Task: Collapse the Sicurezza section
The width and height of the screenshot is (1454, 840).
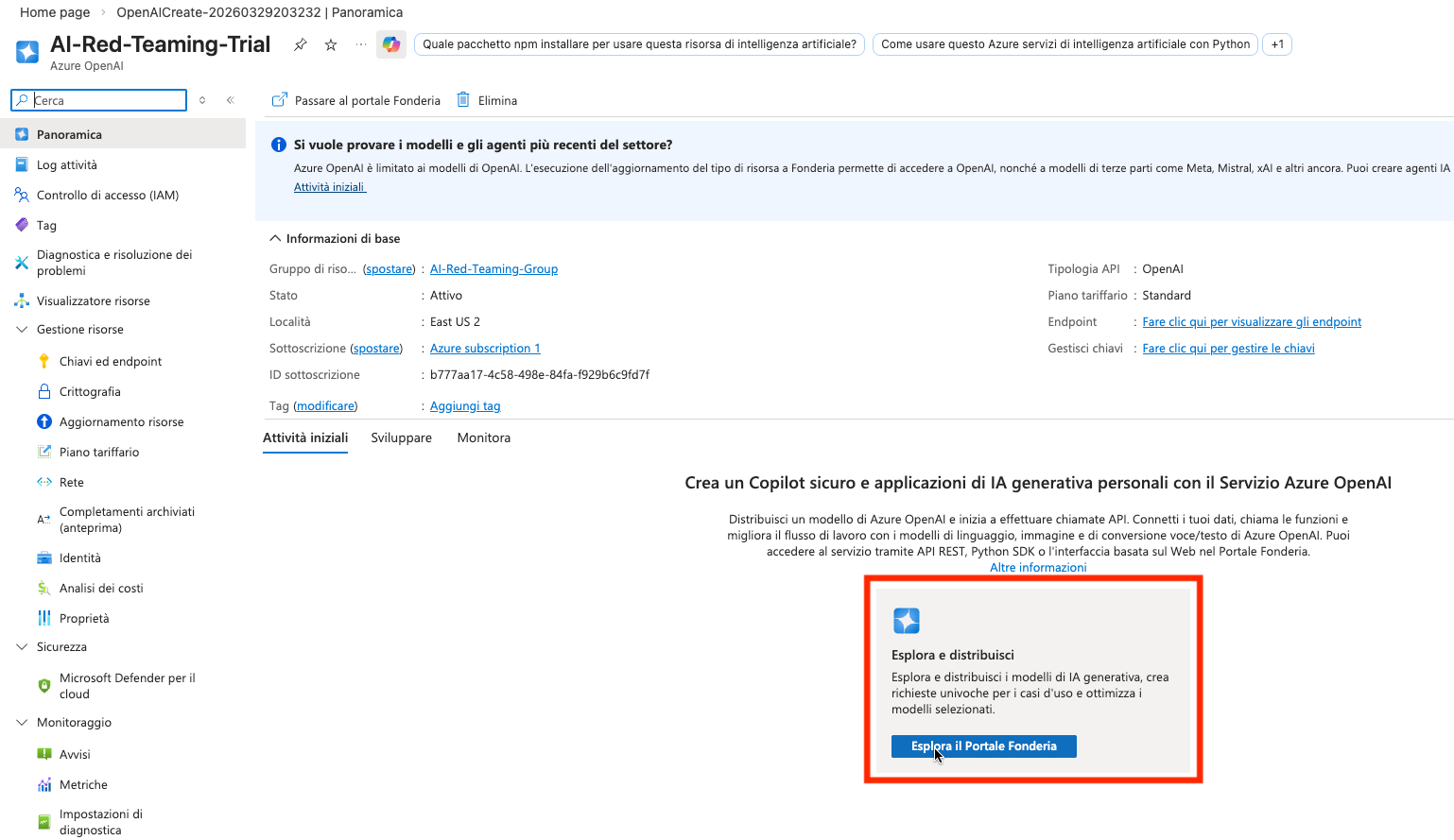Action: click(x=22, y=647)
